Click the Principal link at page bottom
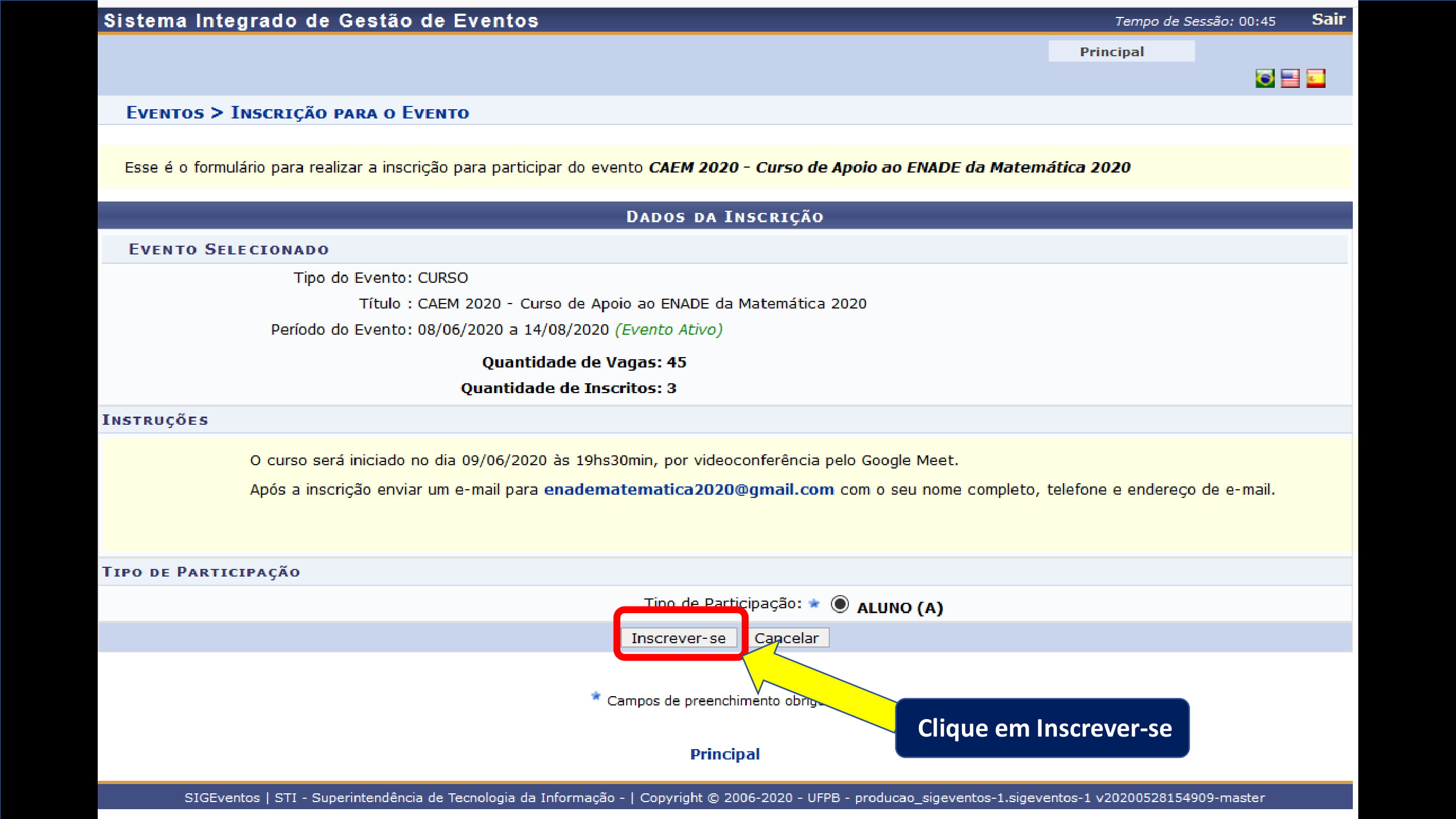The height and width of the screenshot is (819, 1456). [725, 753]
